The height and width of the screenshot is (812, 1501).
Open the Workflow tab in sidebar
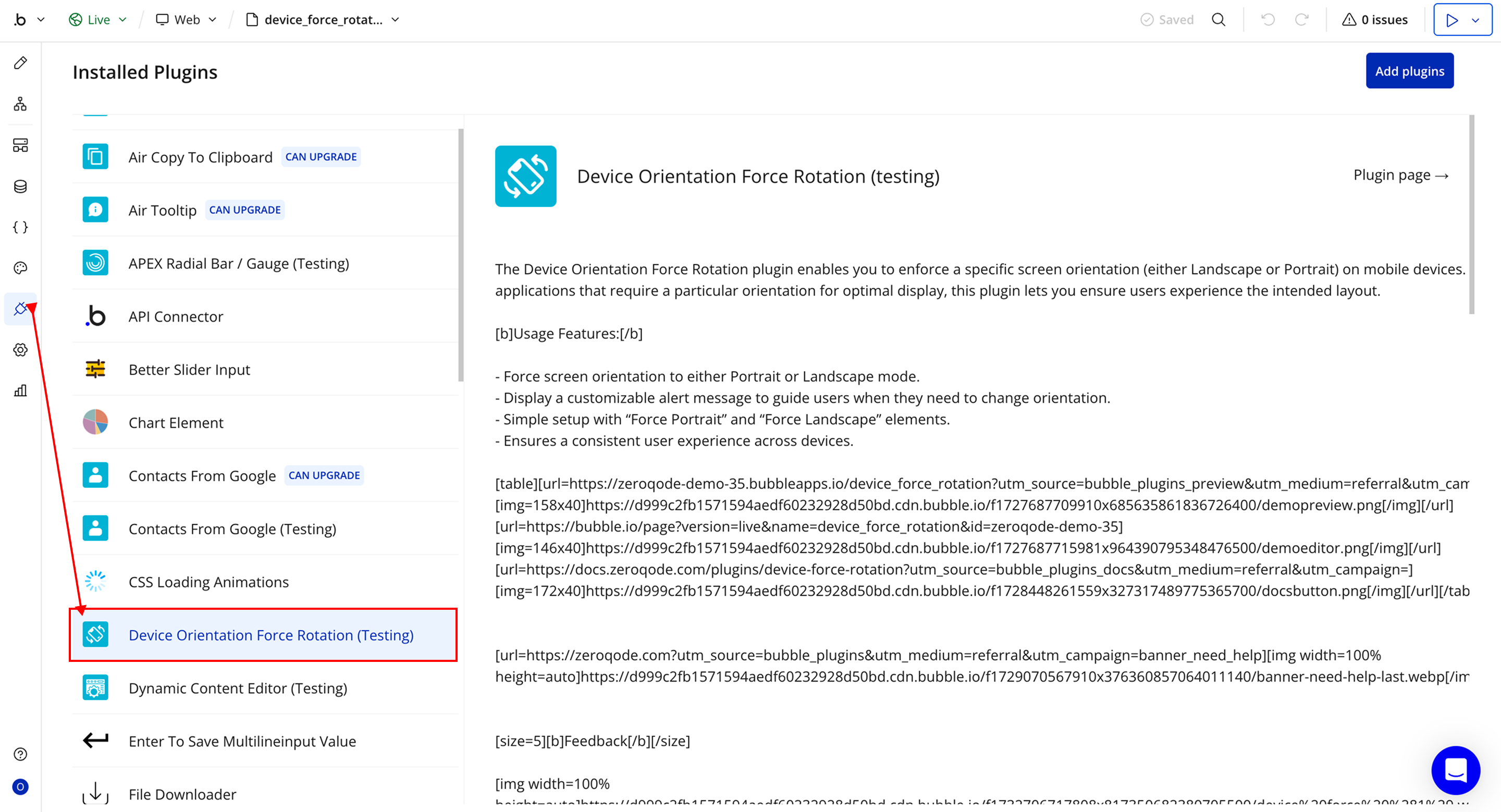[x=20, y=104]
